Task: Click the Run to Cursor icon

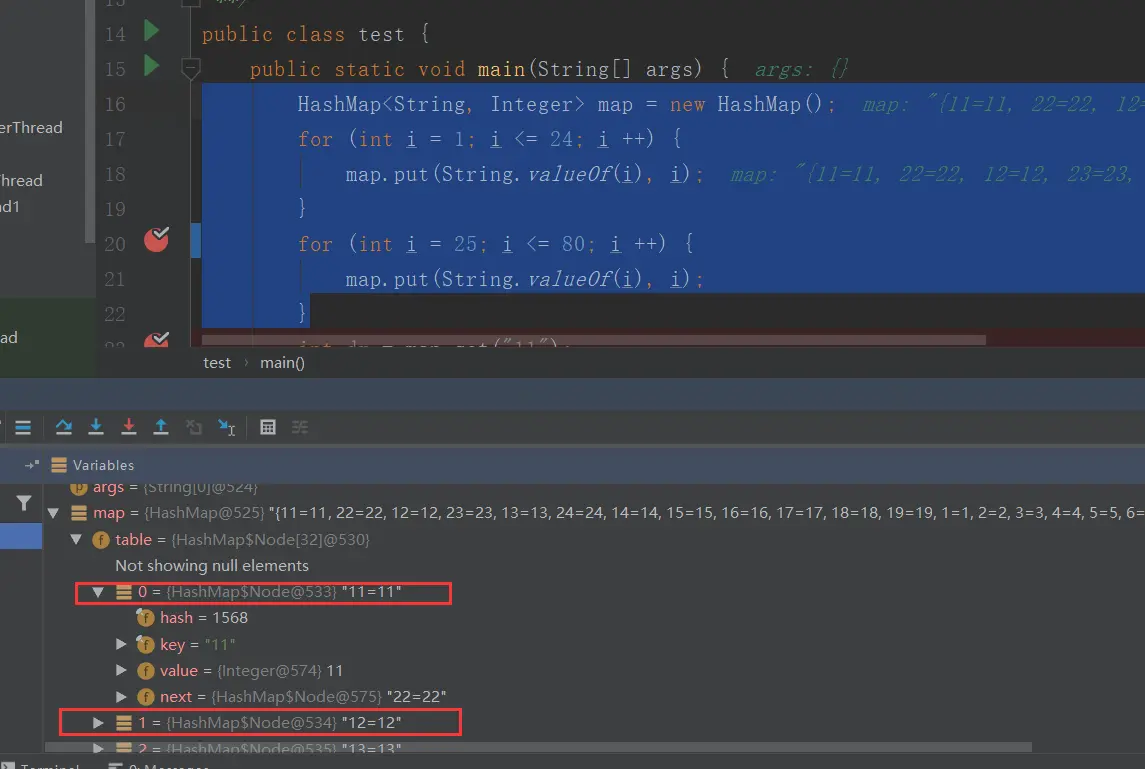Action: point(226,427)
